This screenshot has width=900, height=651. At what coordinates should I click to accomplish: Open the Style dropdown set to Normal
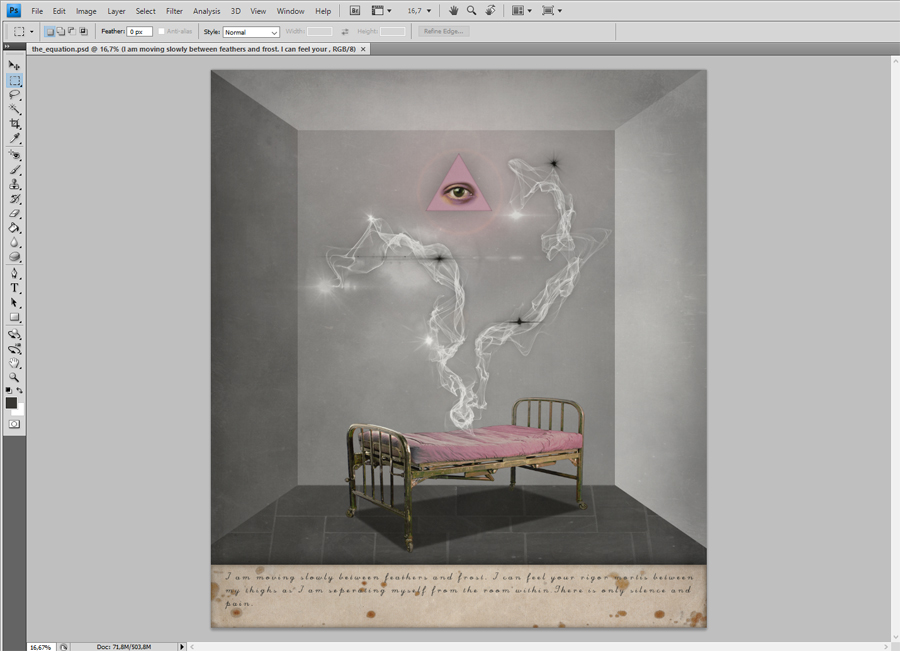tap(251, 32)
